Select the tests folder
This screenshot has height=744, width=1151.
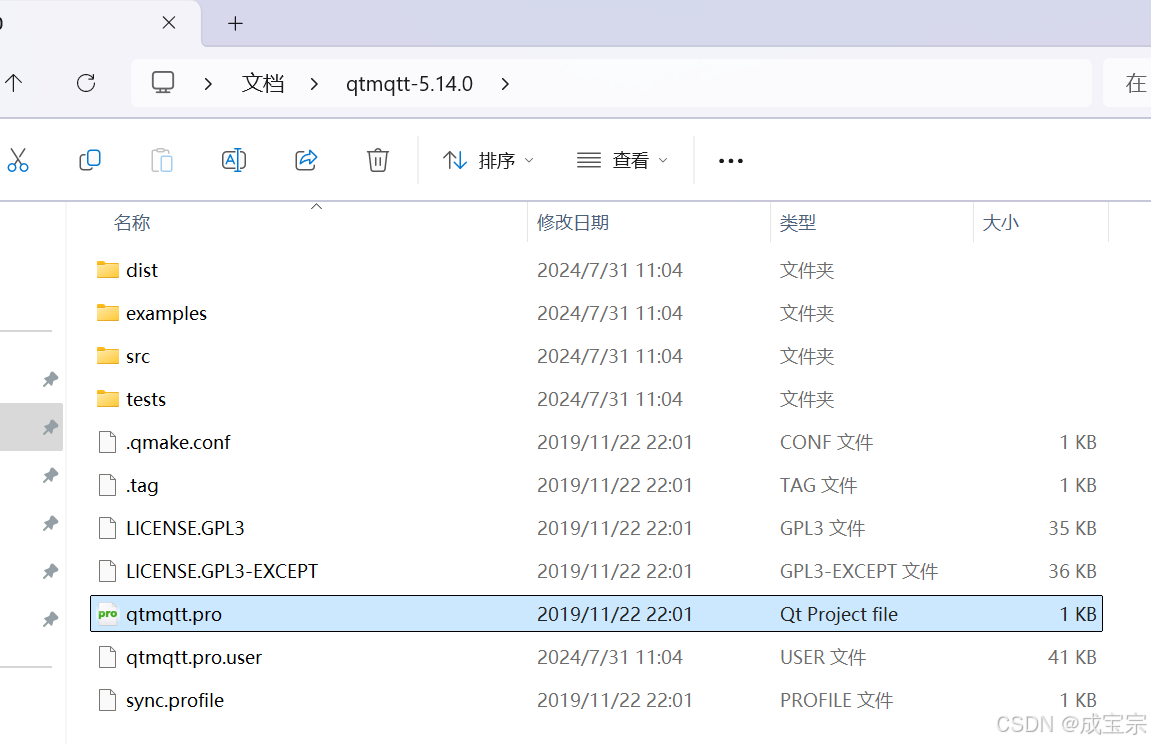click(596, 399)
